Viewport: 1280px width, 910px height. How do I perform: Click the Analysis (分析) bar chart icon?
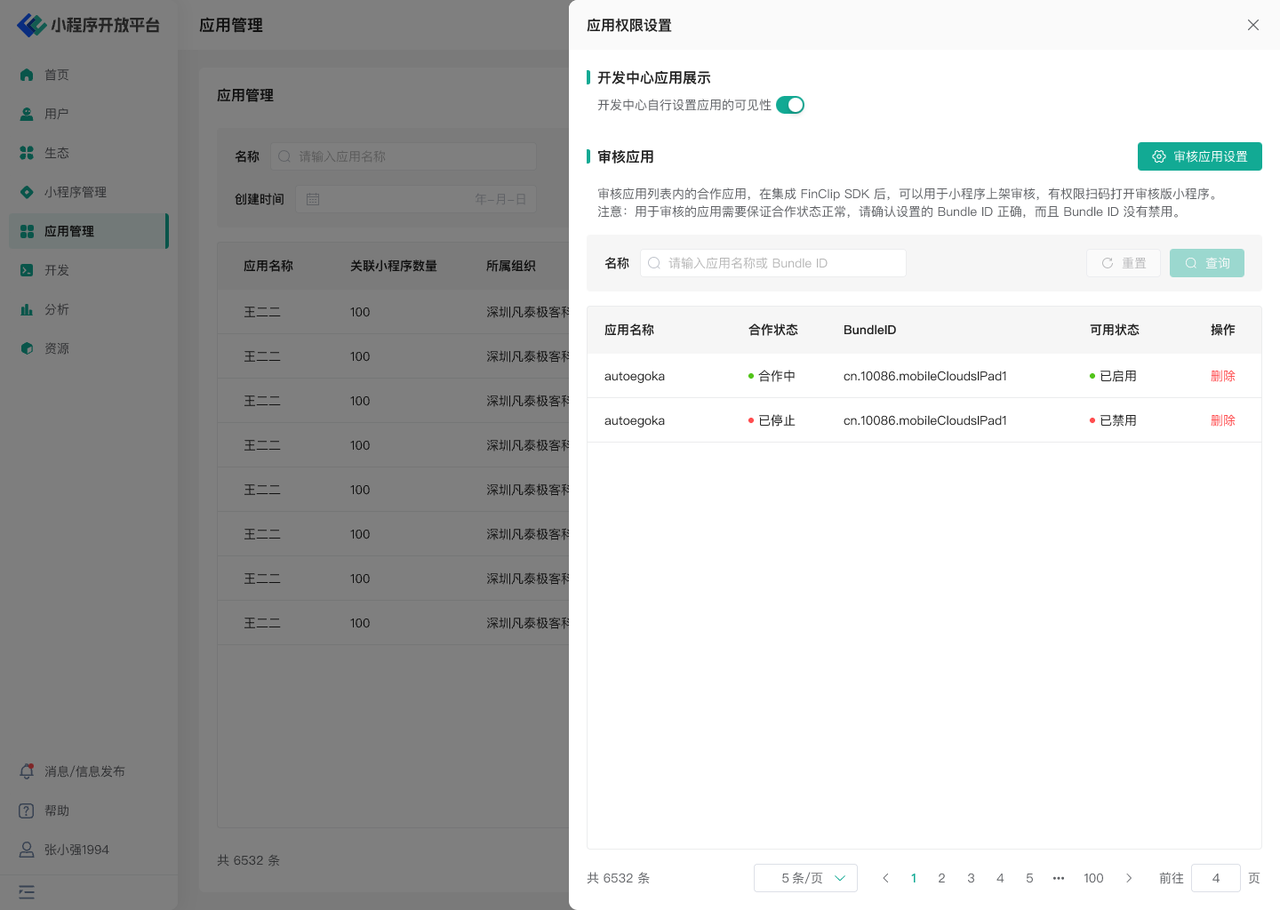pos(27,310)
